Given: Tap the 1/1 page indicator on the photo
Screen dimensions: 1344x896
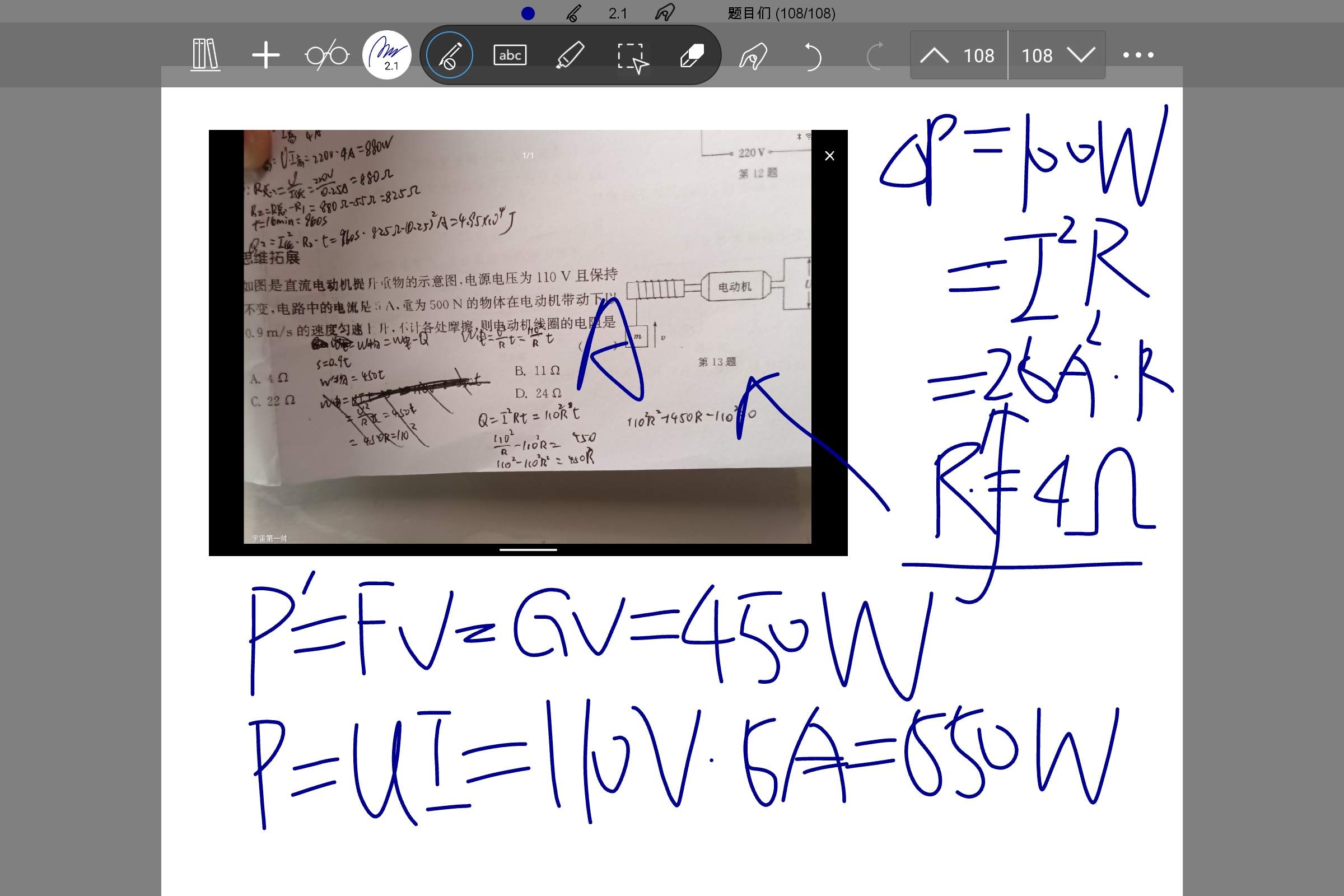Looking at the screenshot, I should click(528, 155).
